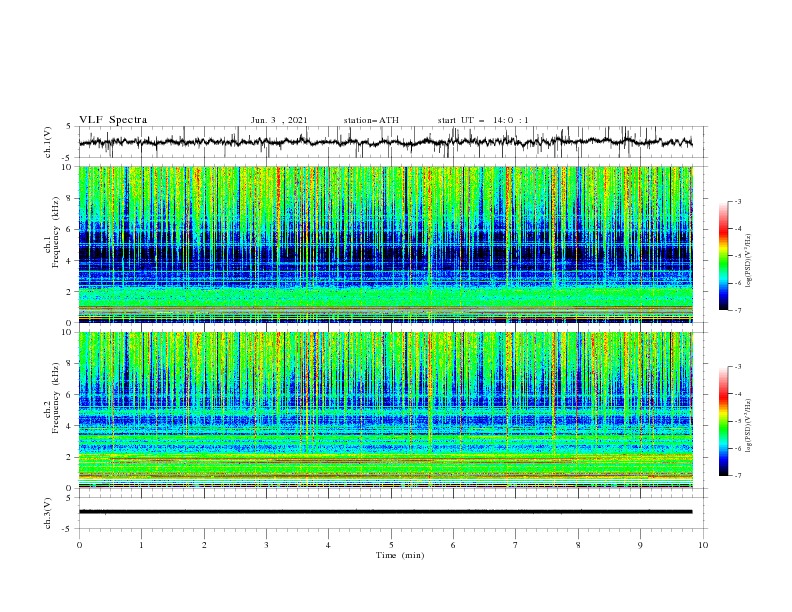Click the "-3" tick on ch.2 colorbar
The width and height of the screenshot is (792, 612).
pyautogui.click(x=738, y=367)
